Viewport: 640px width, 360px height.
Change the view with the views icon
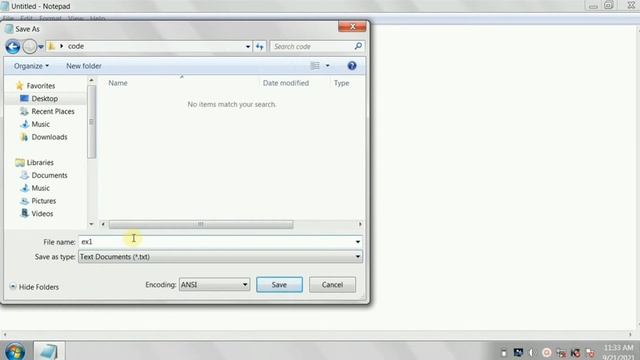pyautogui.click(x=315, y=66)
